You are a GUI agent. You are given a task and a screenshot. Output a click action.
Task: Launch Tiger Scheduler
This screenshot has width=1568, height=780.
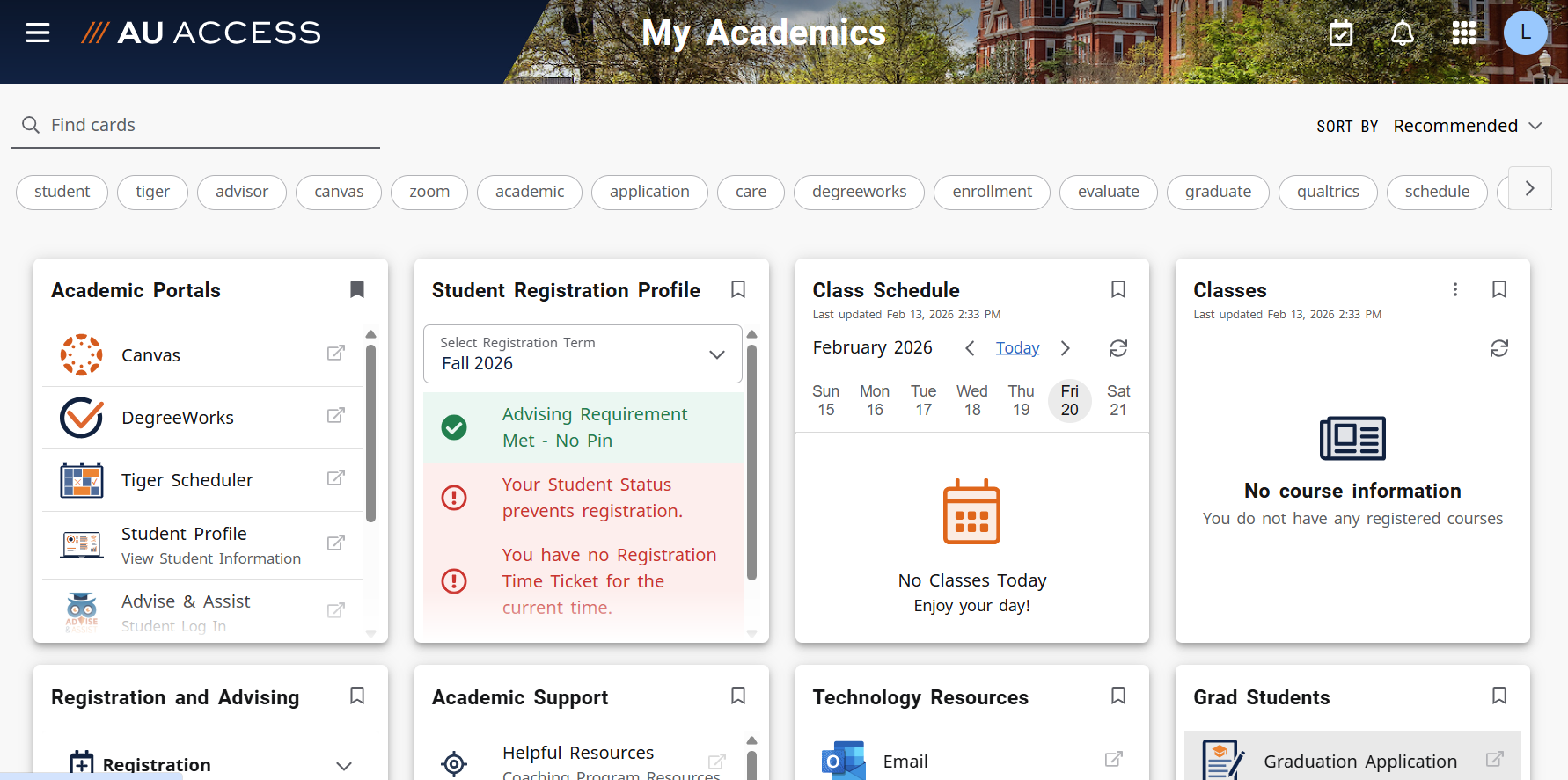(187, 480)
